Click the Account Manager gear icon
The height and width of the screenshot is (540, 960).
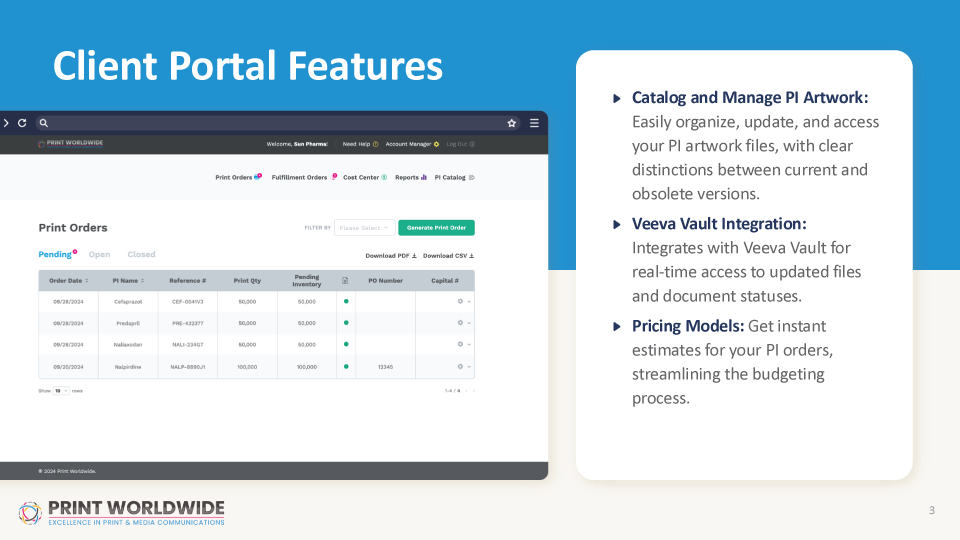pyautogui.click(x=436, y=144)
